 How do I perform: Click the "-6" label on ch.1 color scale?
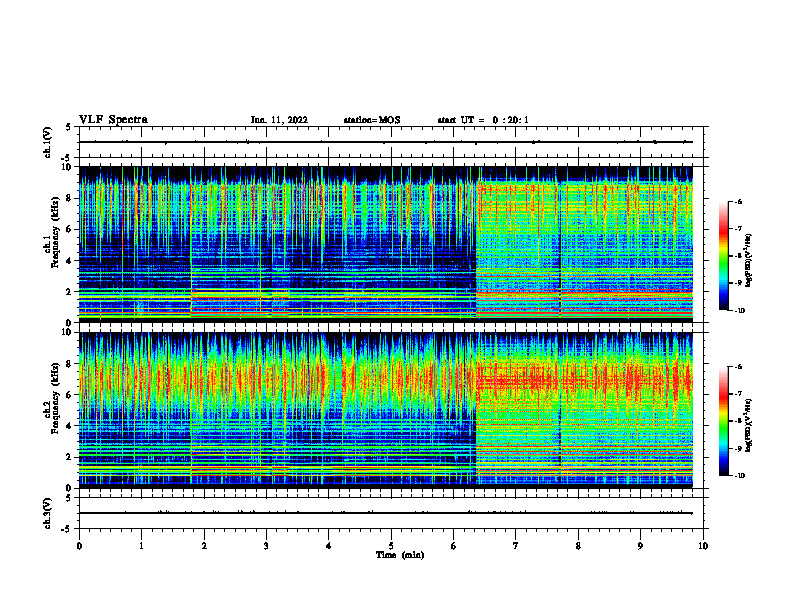(x=738, y=202)
